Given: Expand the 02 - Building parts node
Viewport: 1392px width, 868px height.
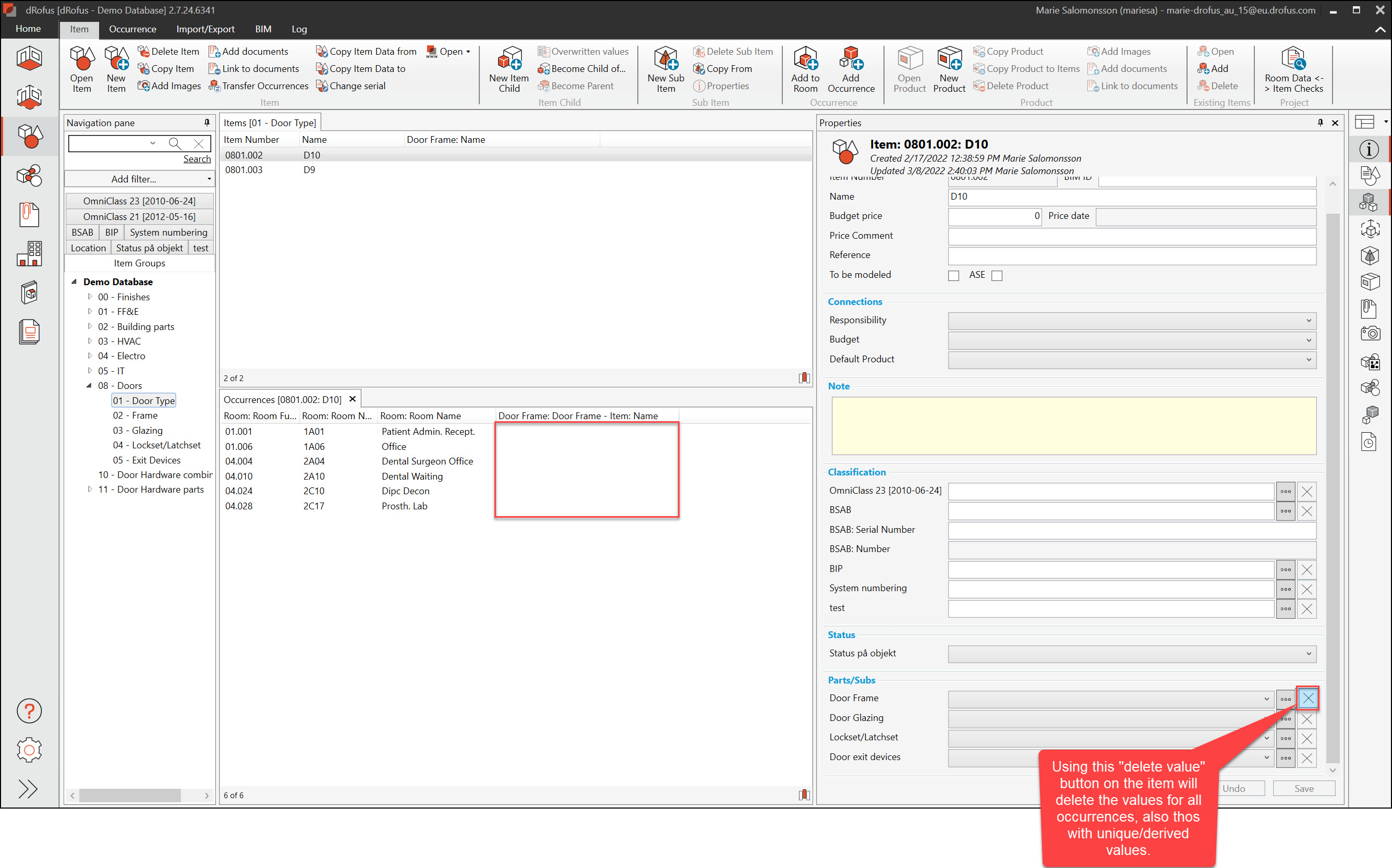Looking at the screenshot, I should (x=90, y=326).
